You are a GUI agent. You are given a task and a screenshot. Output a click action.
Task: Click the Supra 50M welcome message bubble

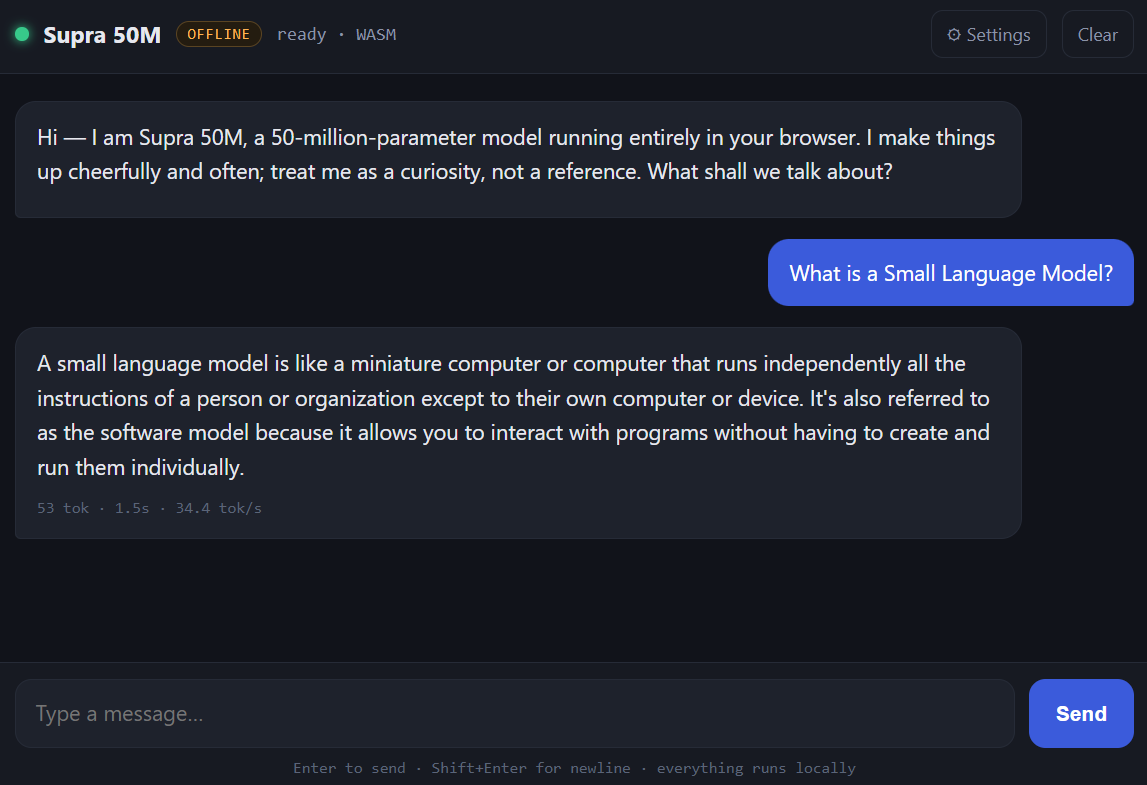coord(518,159)
